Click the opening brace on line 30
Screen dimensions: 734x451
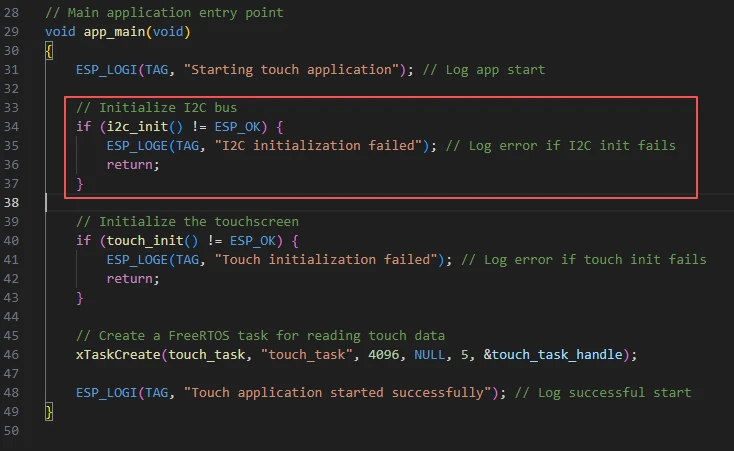click(x=49, y=50)
